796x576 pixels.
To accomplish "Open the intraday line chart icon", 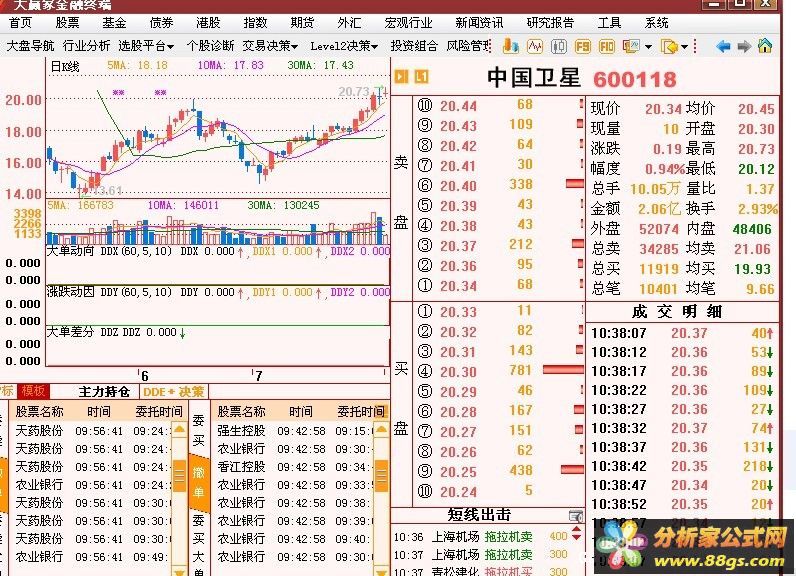I will (535, 46).
